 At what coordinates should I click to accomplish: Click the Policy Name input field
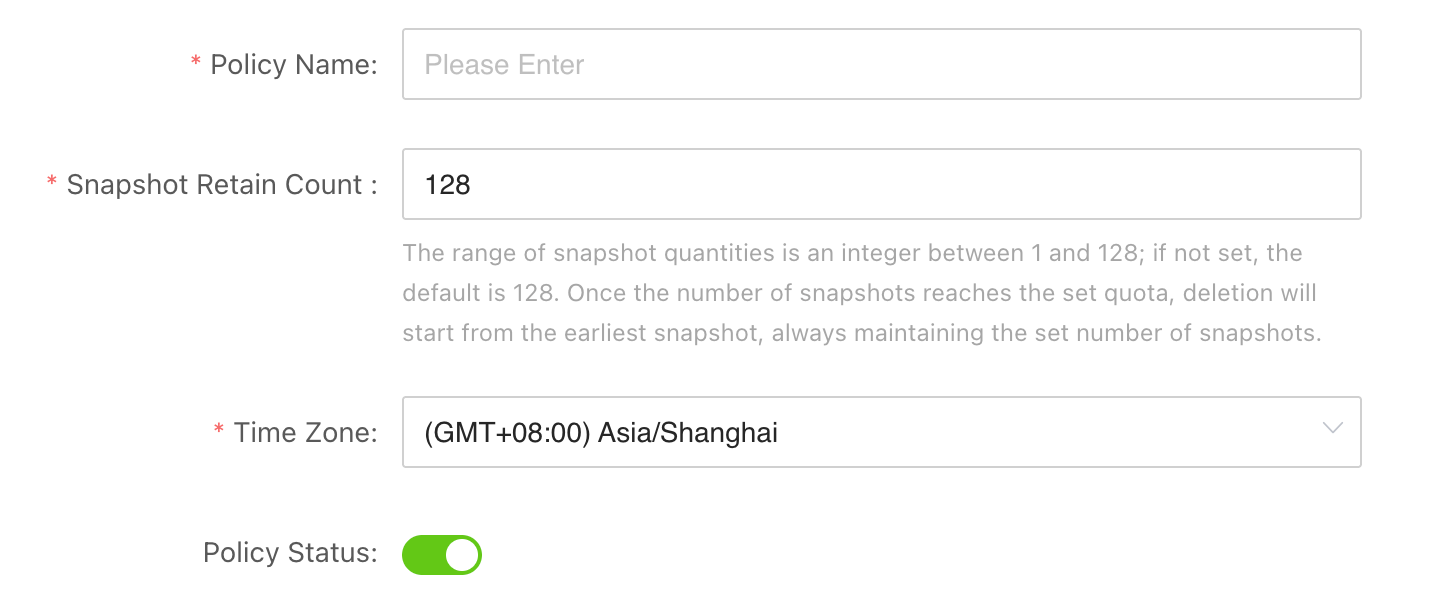880,64
